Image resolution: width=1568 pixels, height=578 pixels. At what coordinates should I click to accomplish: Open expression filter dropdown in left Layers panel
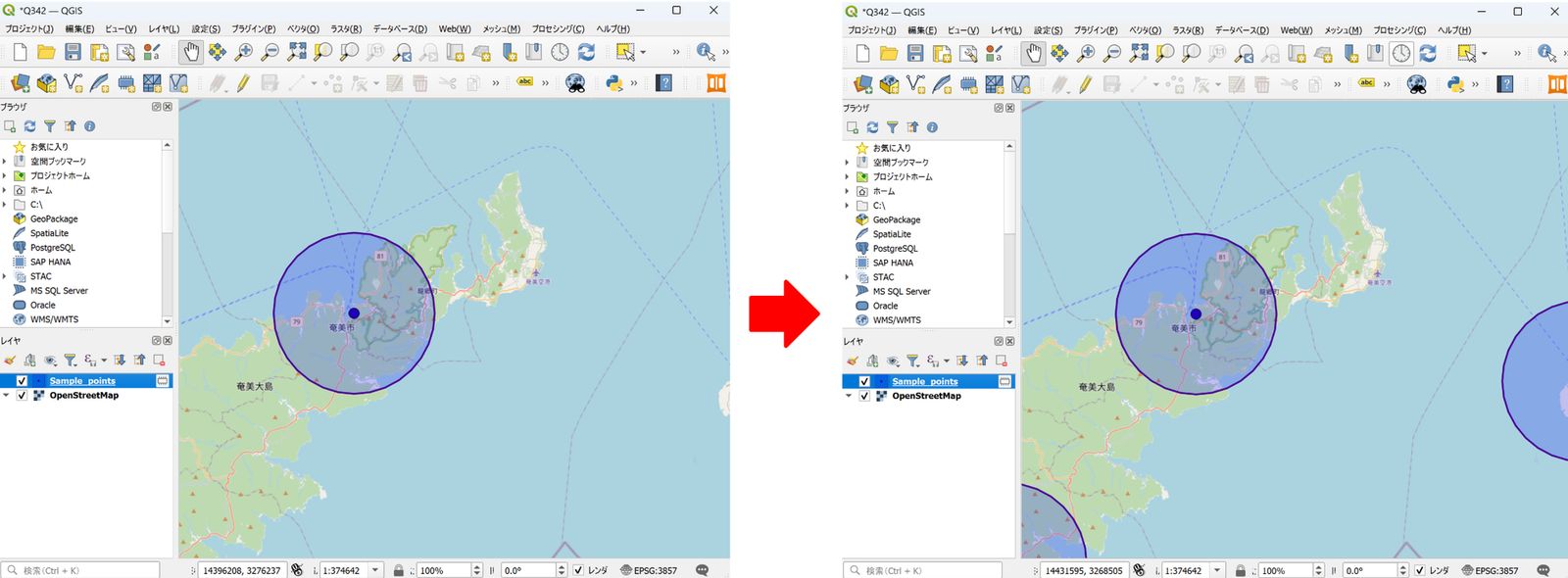click(104, 361)
